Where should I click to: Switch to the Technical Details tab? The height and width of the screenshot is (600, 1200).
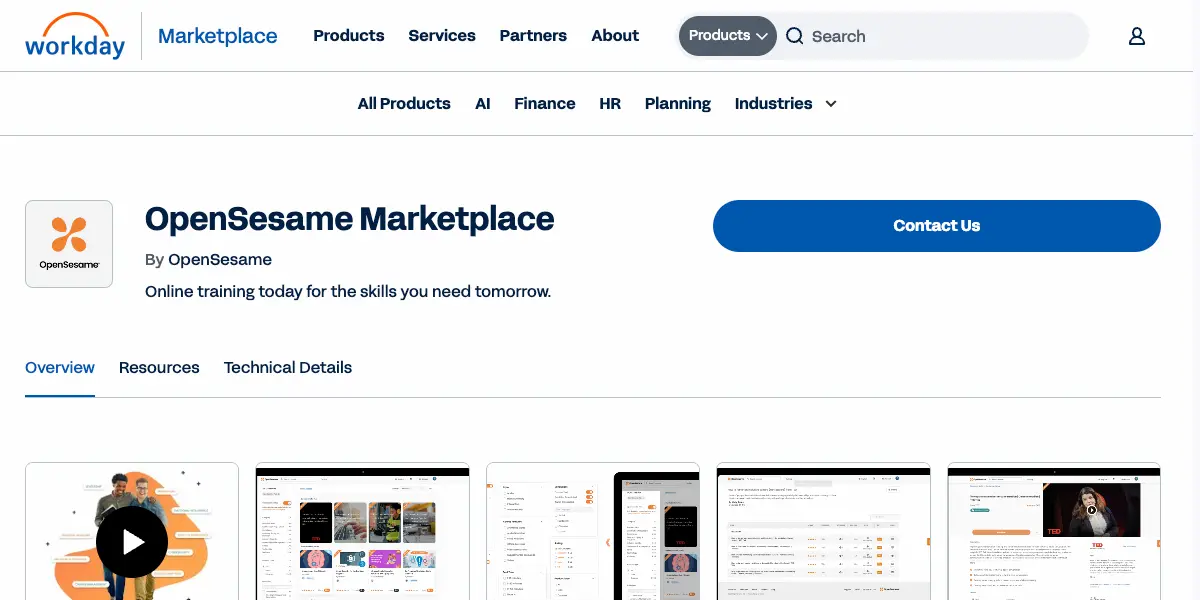pos(288,367)
